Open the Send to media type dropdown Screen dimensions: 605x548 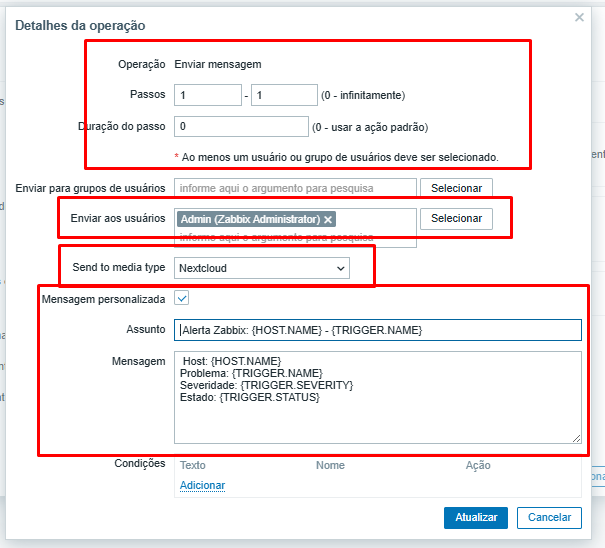click(x=262, y=268)
